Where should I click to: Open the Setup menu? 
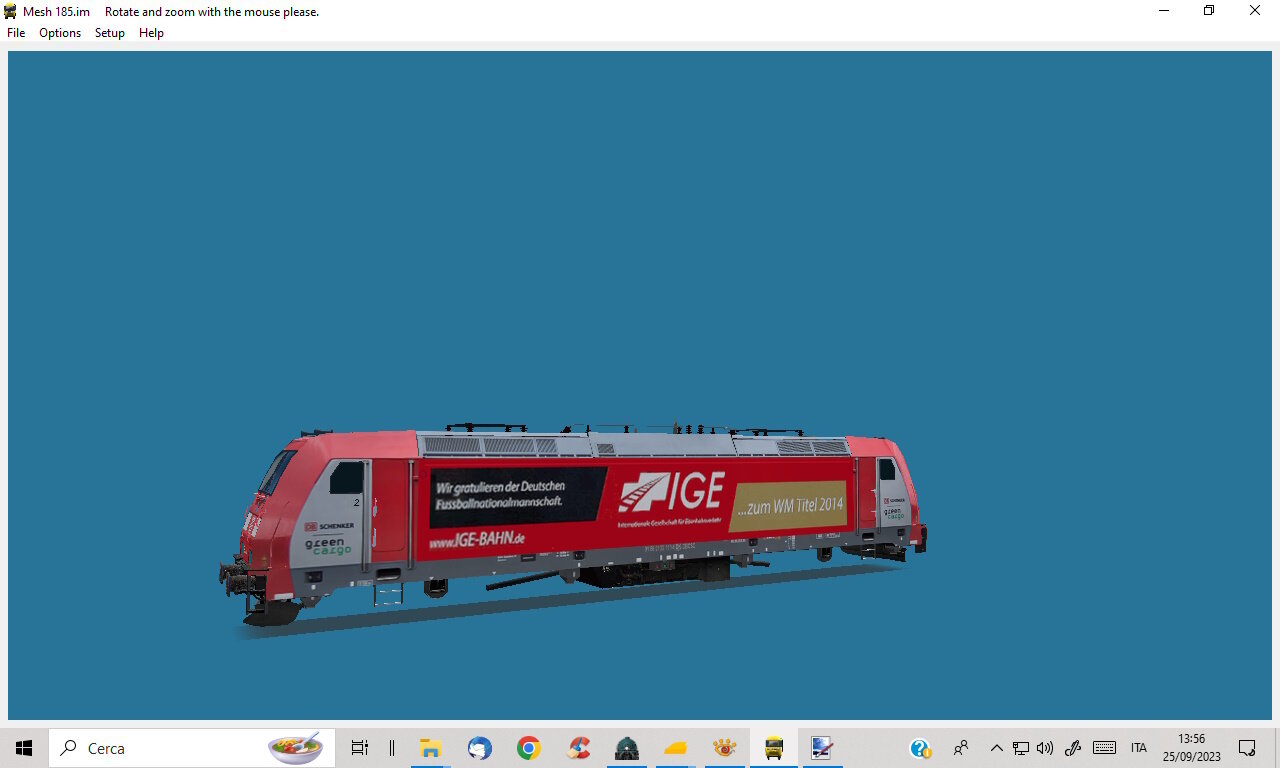point(110,33)
